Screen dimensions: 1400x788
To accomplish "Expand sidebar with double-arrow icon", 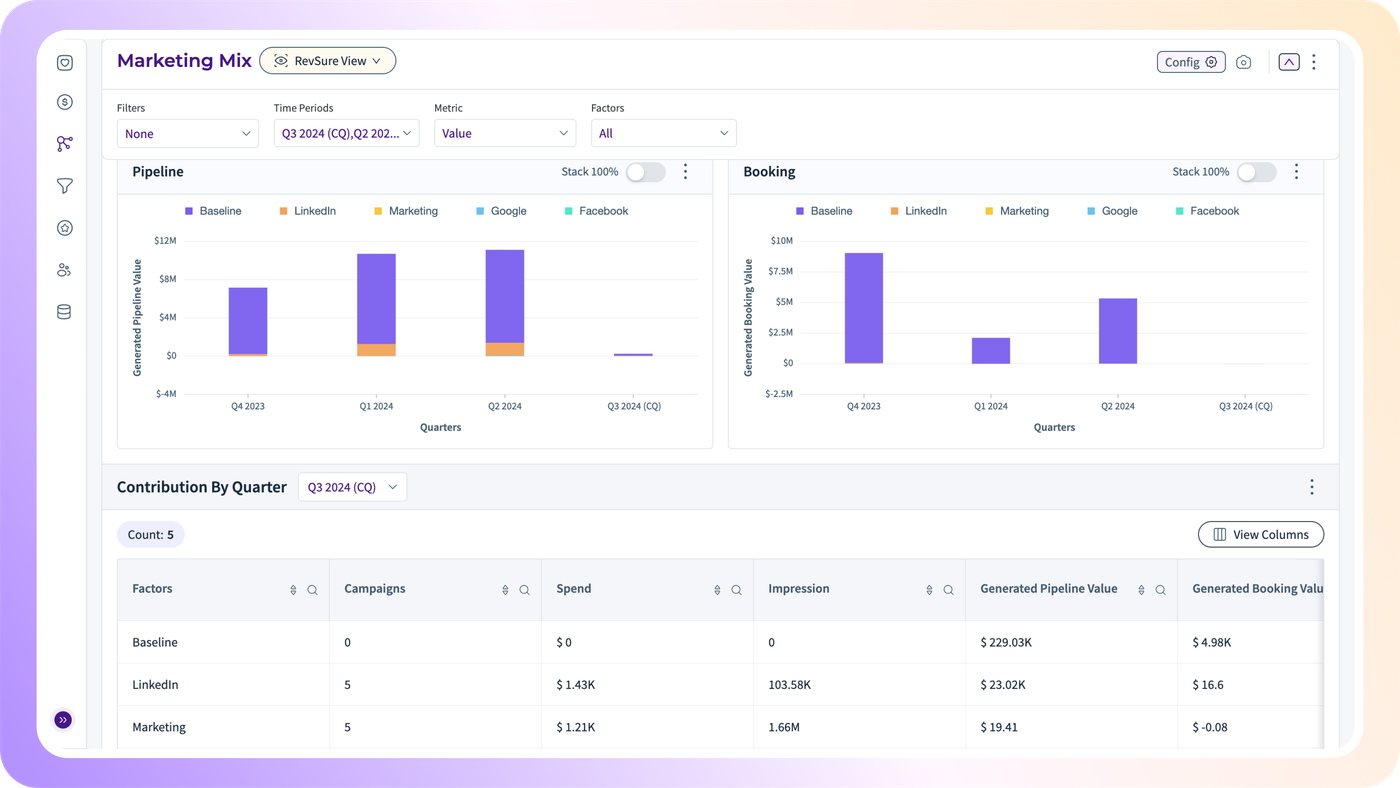I will pyautogui.click(x=63, y=720).
